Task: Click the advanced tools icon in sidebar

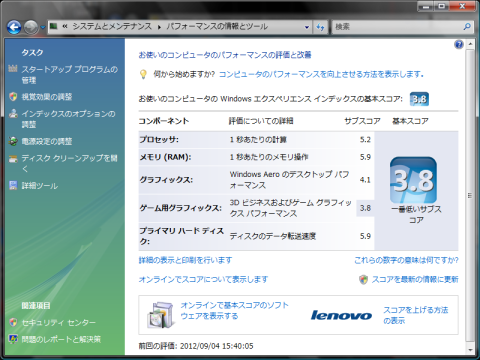Action: click(x=13, y=185)
